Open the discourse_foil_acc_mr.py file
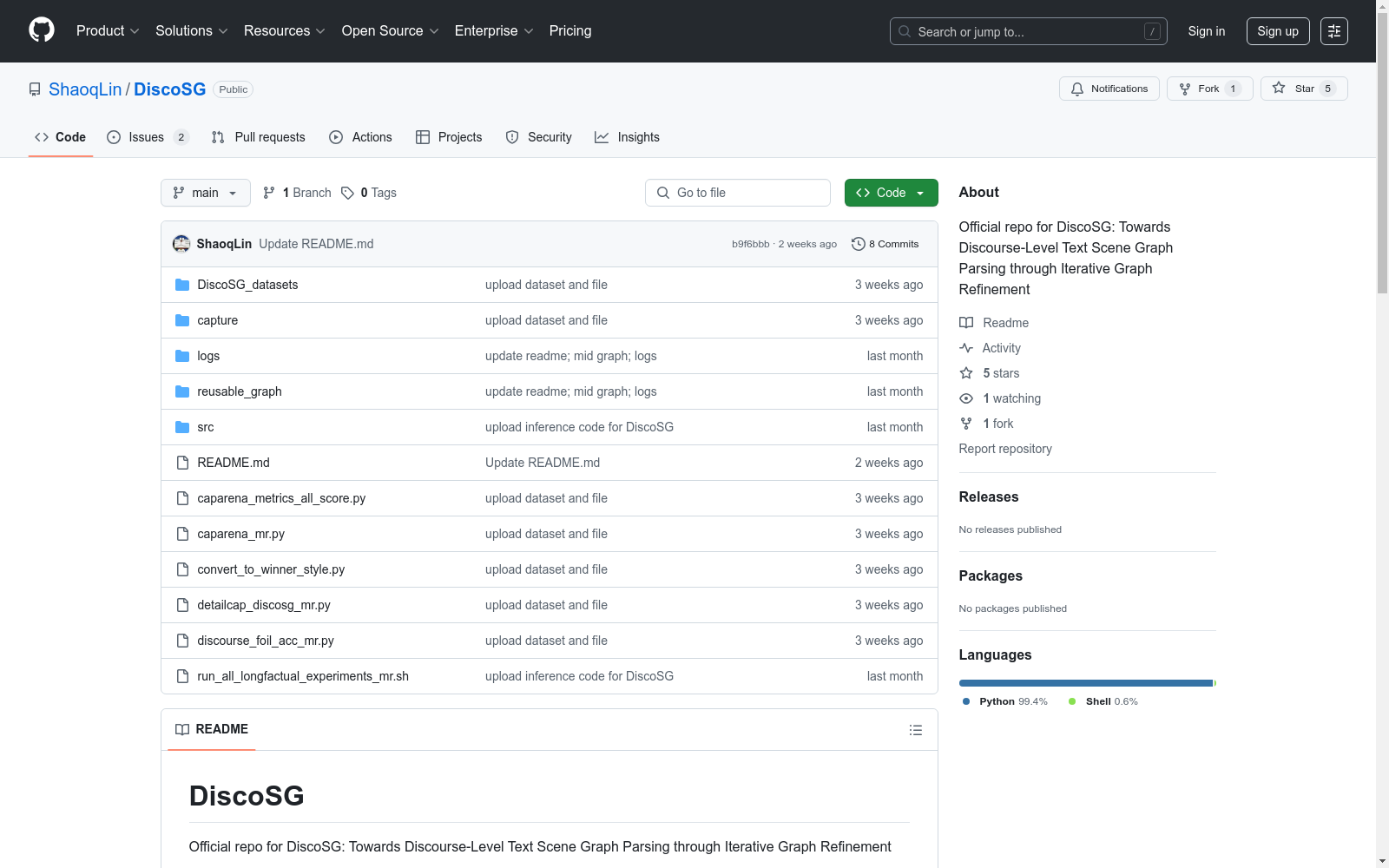 pos(266,641)
